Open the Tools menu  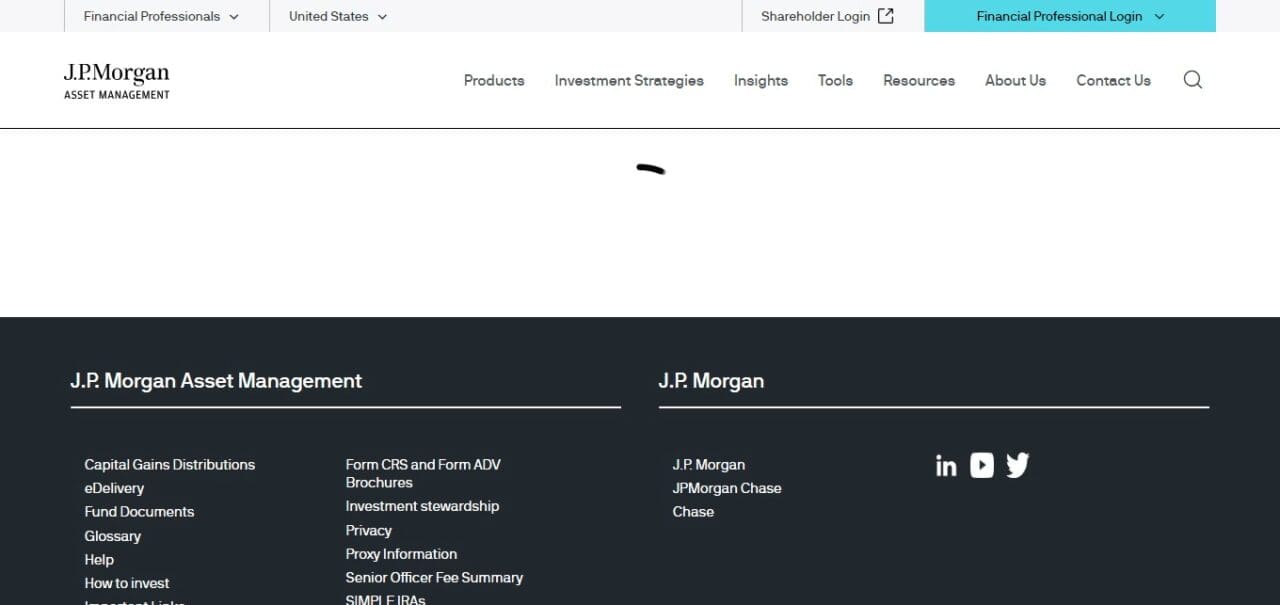pos(835,80)
